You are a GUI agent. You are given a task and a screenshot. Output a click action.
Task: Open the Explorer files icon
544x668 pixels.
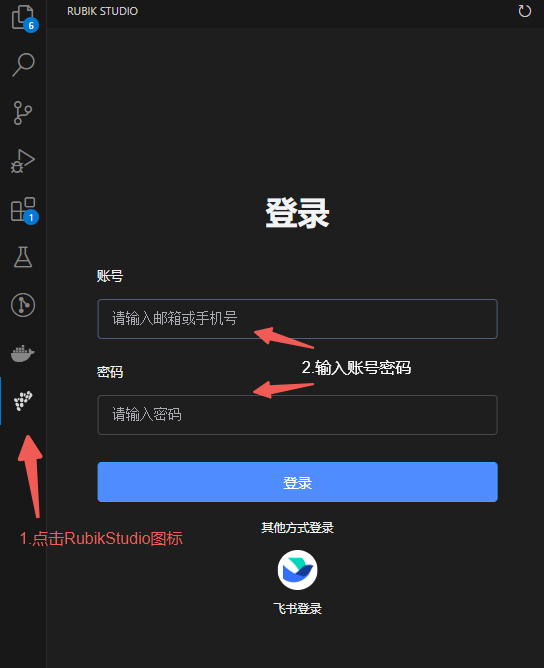pos(23,18)
